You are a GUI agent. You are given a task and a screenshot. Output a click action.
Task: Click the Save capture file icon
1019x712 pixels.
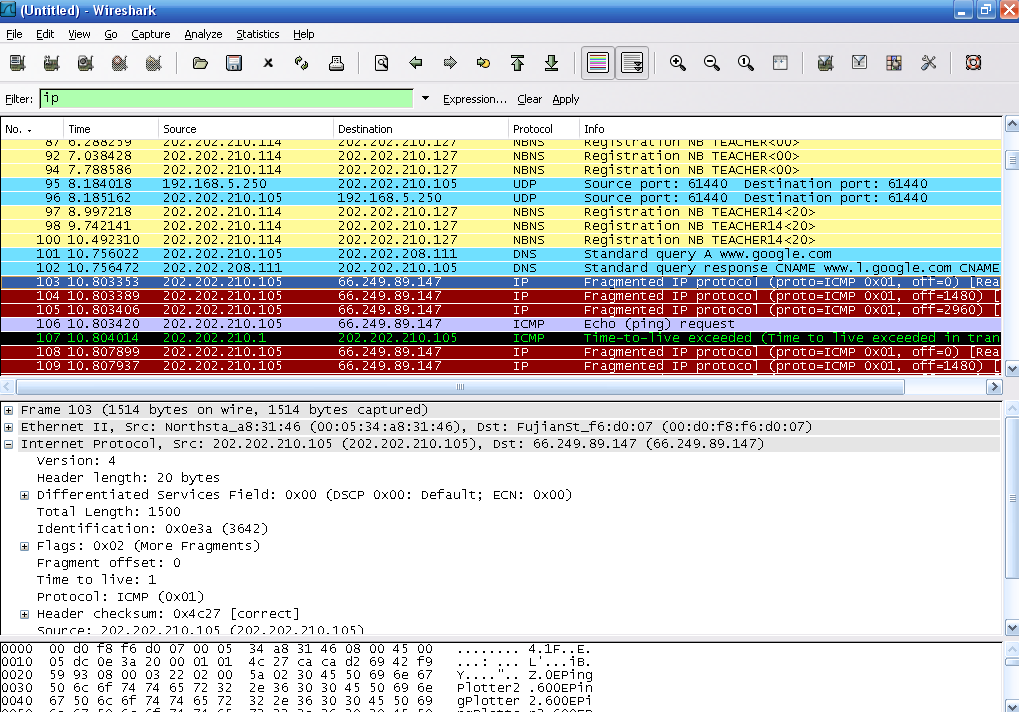pos(233,62)
